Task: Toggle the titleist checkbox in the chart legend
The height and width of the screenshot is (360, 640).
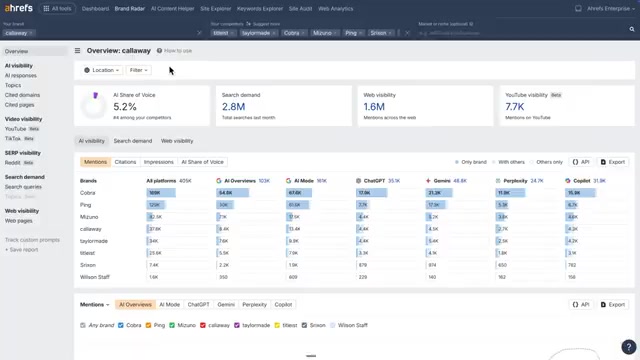Action: pyautogui.click(x=277, y=325)
